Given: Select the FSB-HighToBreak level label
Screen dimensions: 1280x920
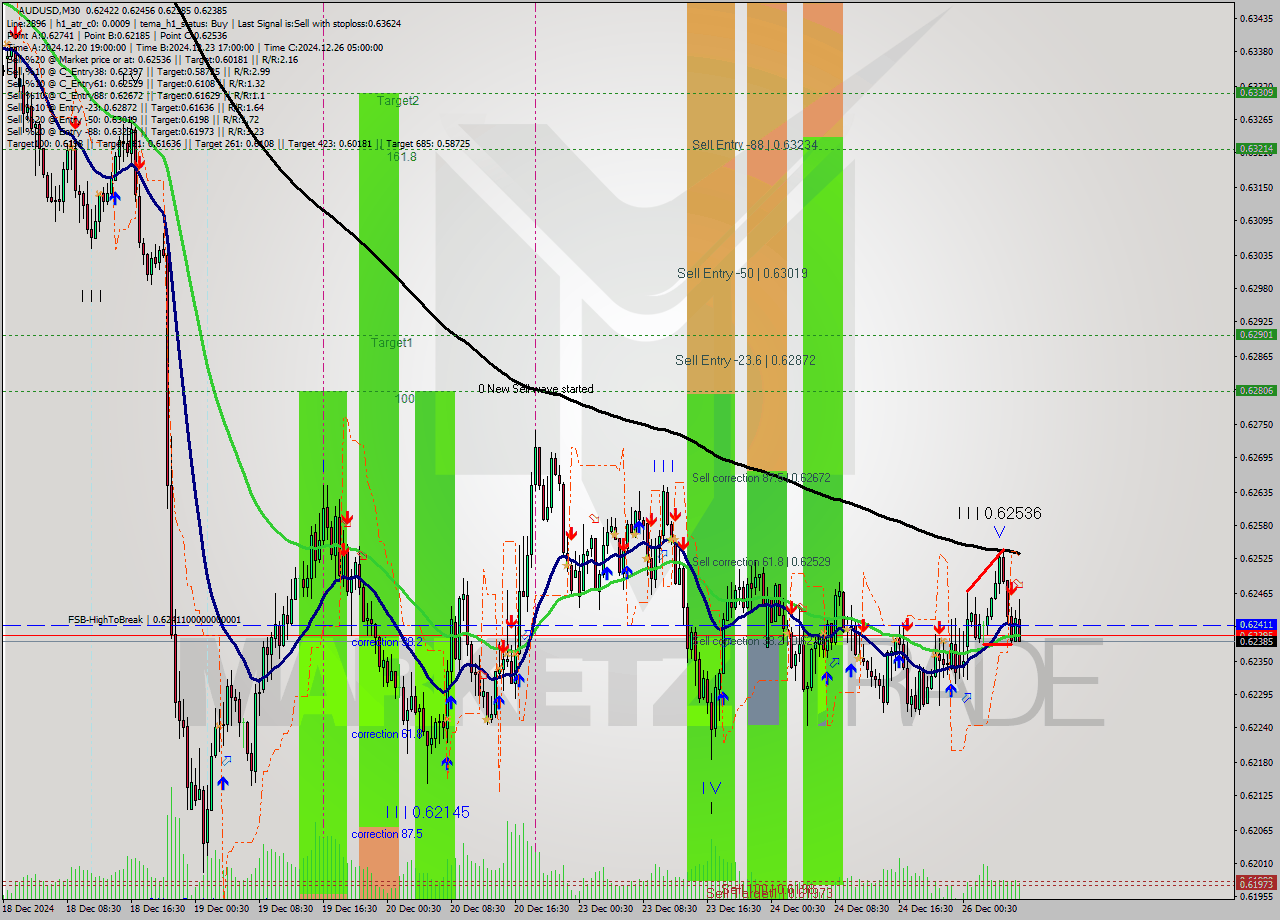Looking at the screenshot, I should (154, 620).
